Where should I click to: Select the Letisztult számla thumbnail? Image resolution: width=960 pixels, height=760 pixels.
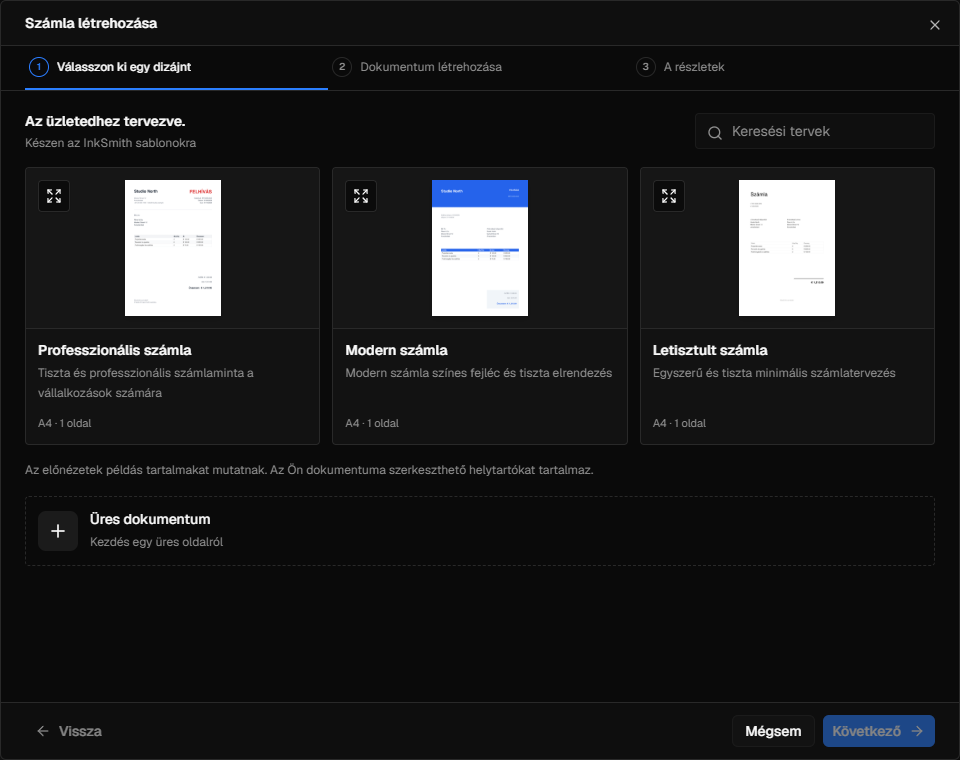click(786, 248)
